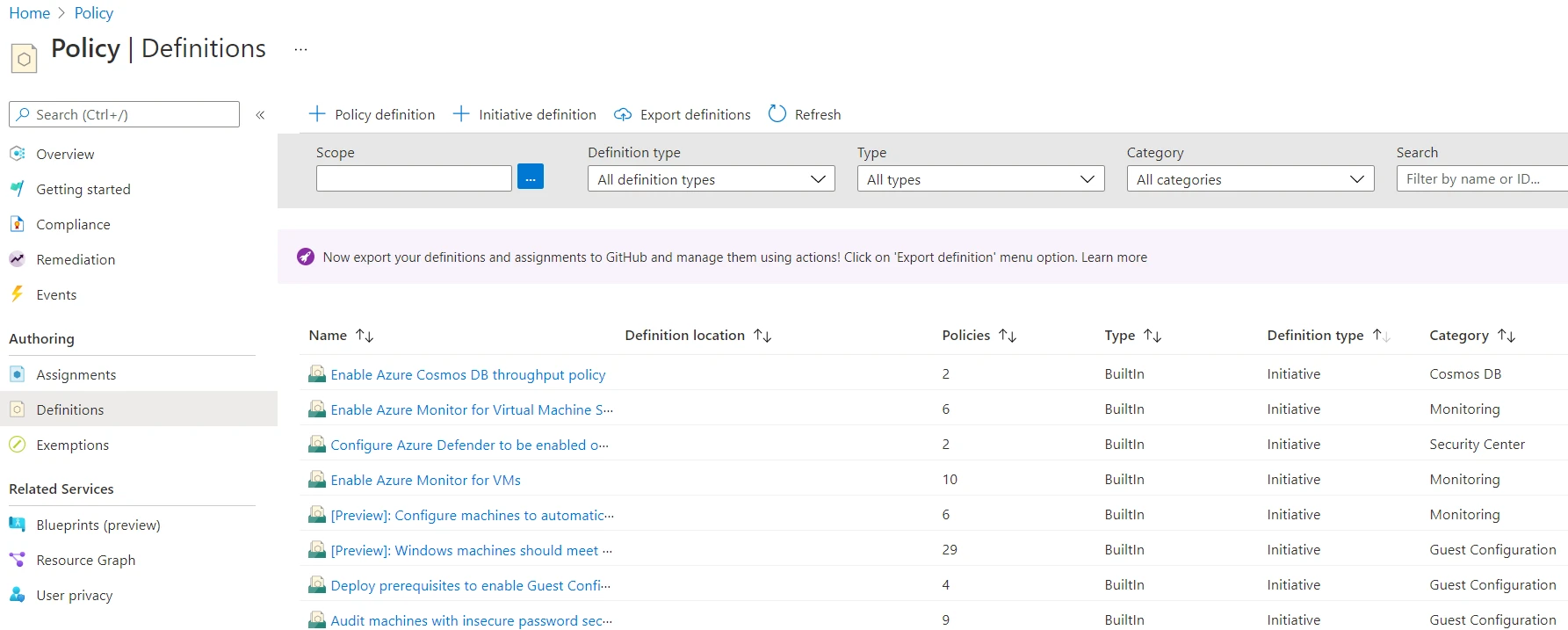Collapse the sidebar with the double-chevron icon
The image size is (1568, 630).
click(260, 114)
